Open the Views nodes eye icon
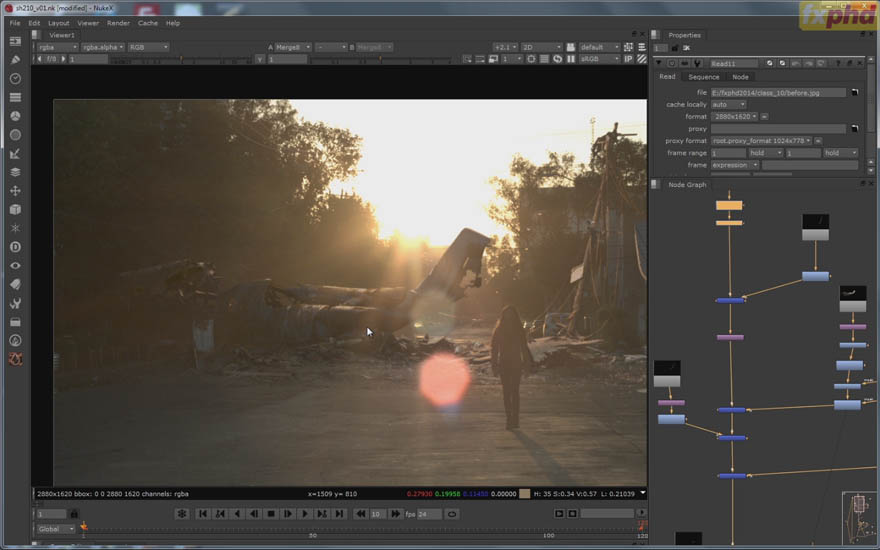This screenshot has width=880, height=550. 15,265
